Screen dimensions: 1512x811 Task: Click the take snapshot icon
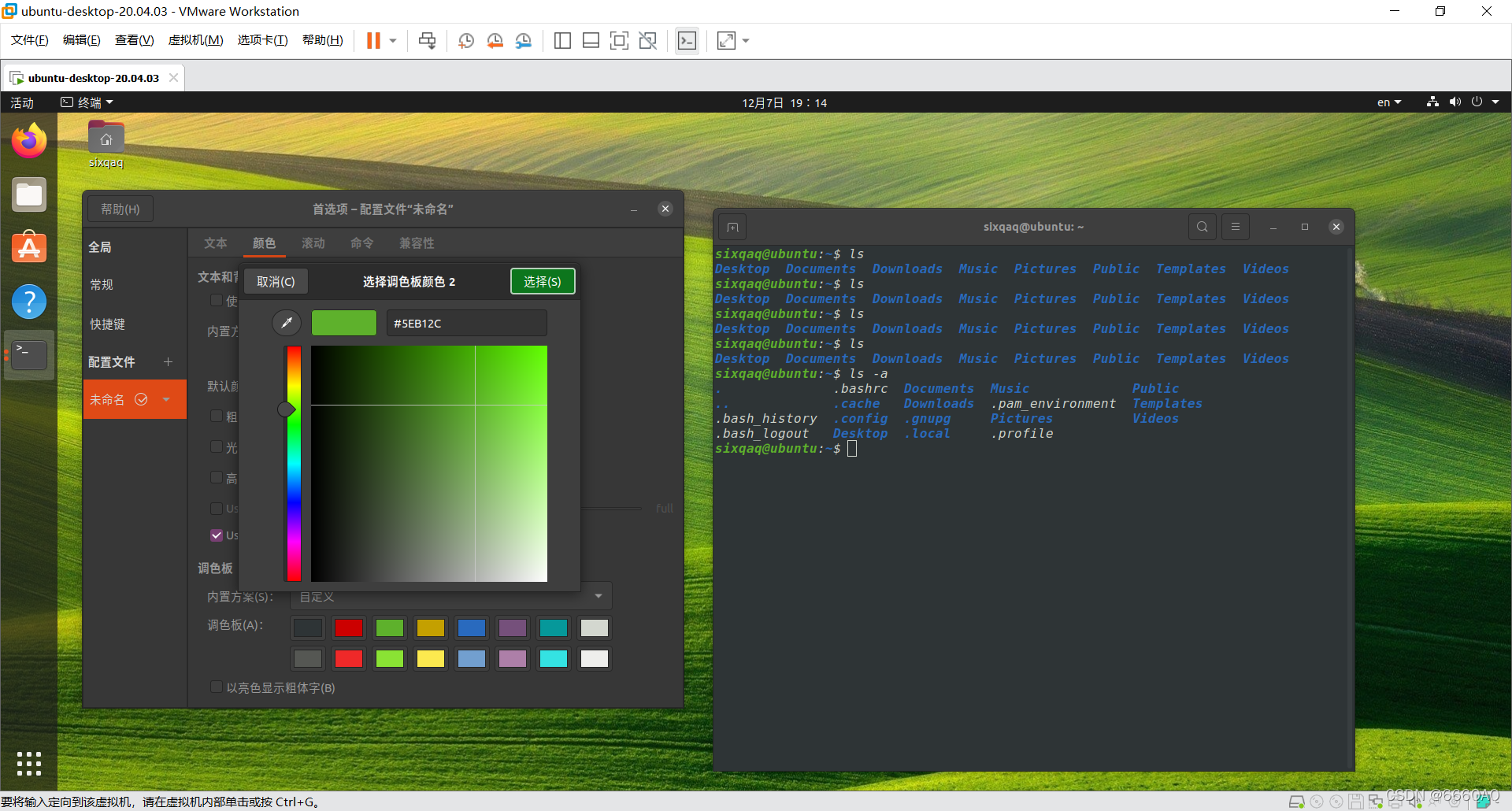point(466,41)
